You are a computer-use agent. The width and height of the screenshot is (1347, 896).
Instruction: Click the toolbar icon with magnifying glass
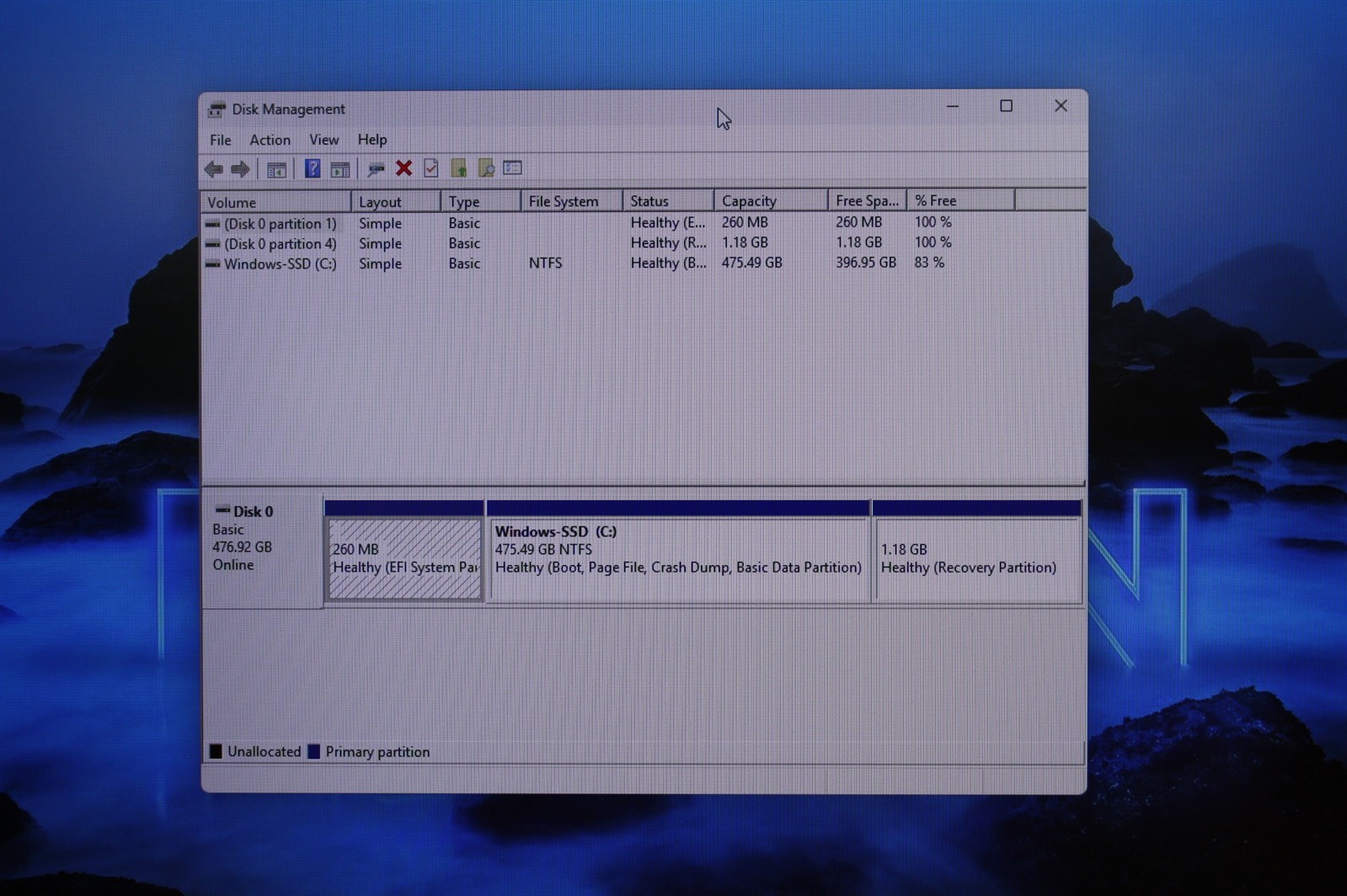coord(486,168)
